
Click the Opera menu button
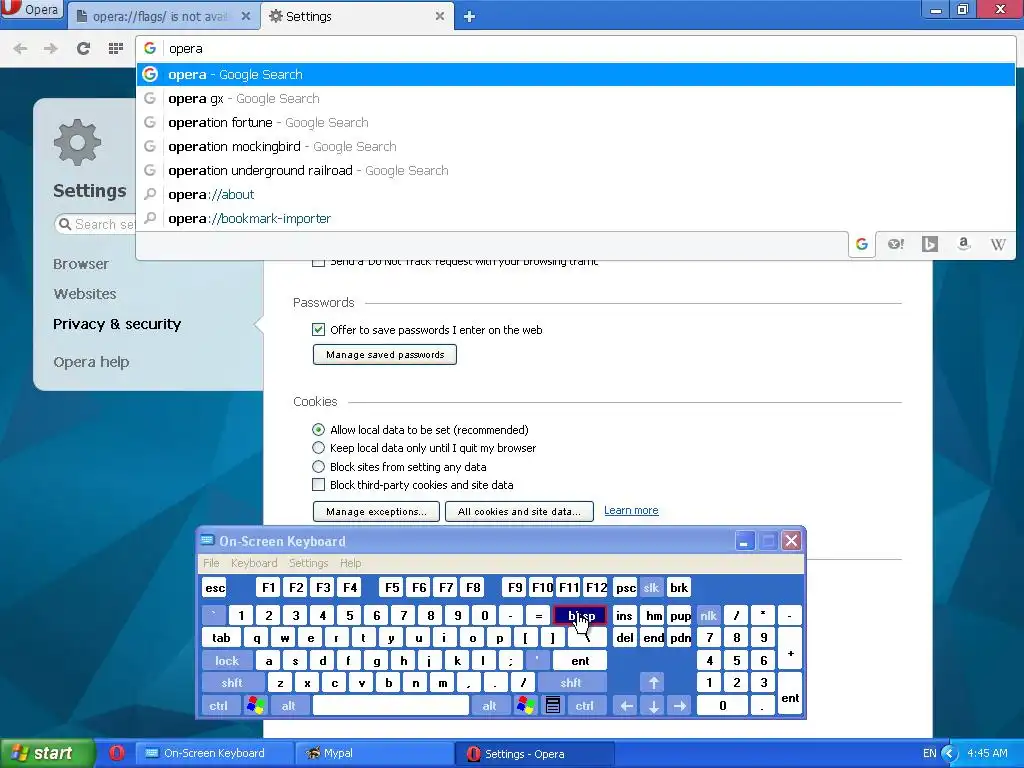(31, 10)
